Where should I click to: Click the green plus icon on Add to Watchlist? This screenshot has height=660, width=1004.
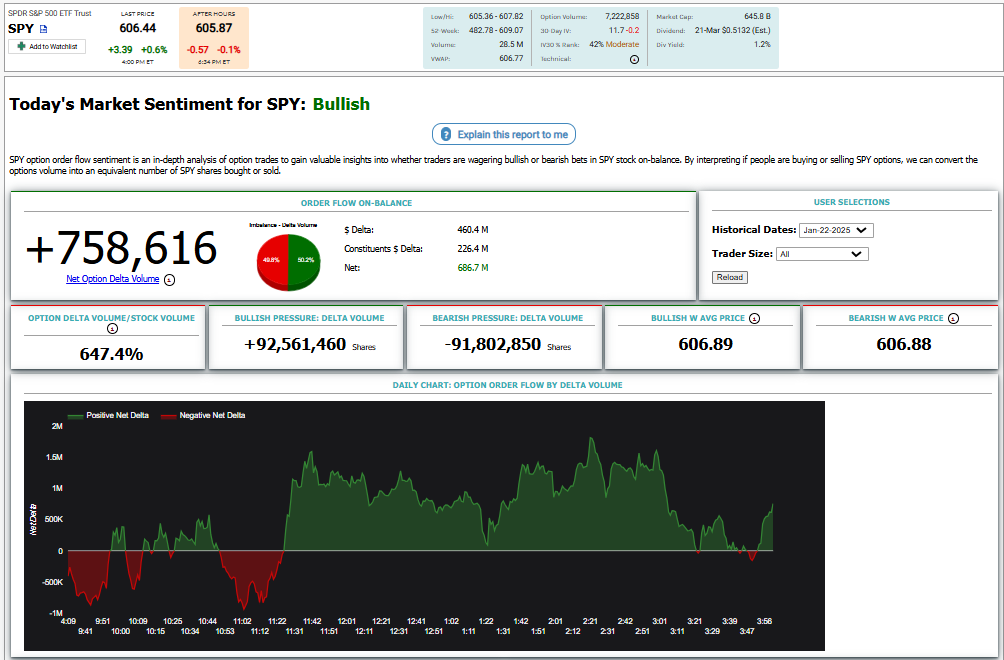[x=21, y=47]
